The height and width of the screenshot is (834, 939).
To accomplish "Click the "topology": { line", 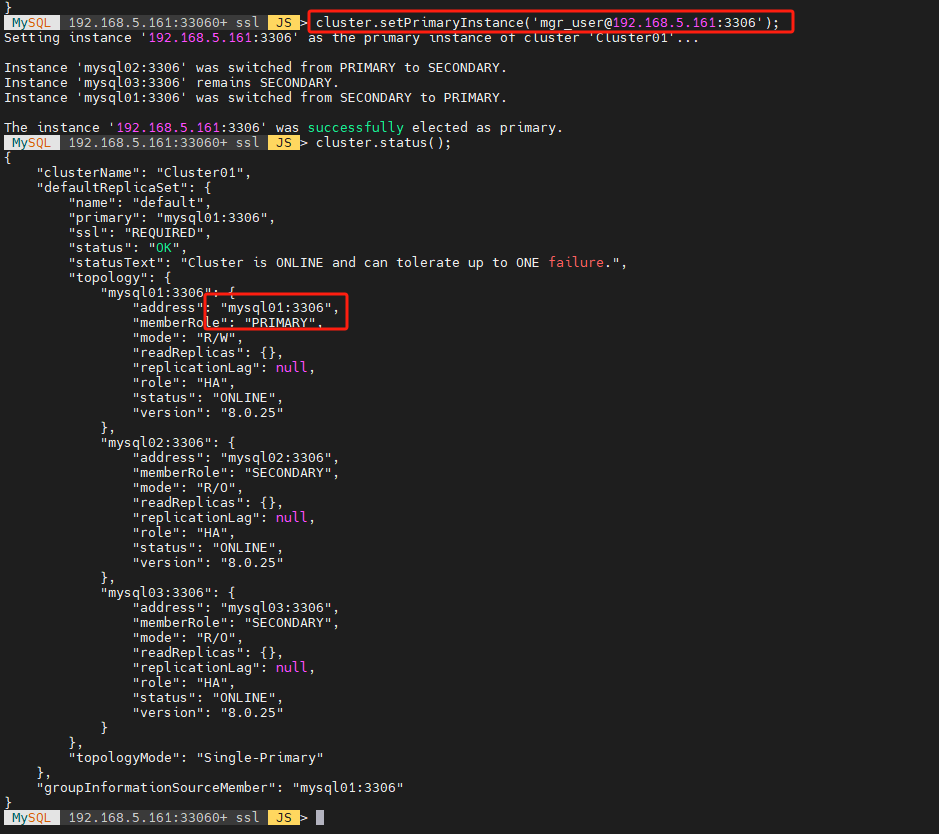I will 120,278.
